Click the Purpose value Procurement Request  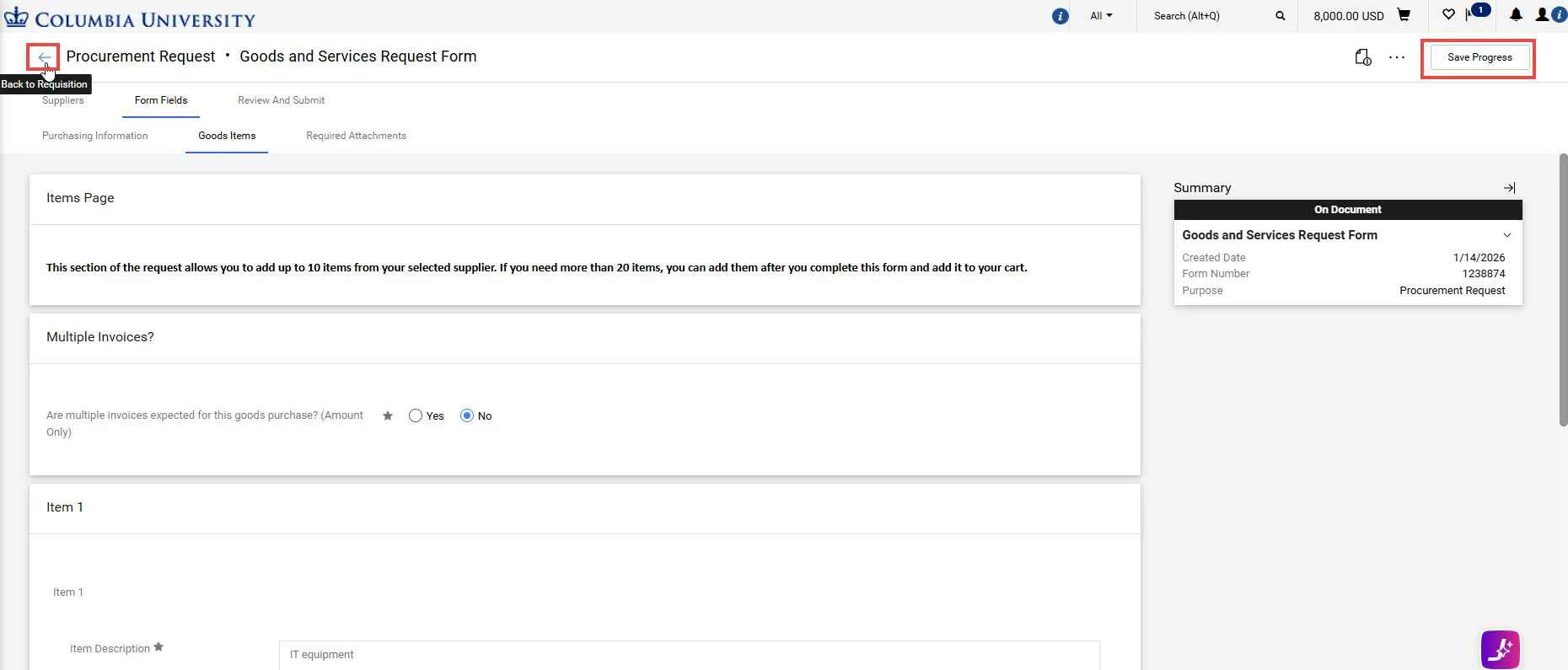pos(1452,291)
